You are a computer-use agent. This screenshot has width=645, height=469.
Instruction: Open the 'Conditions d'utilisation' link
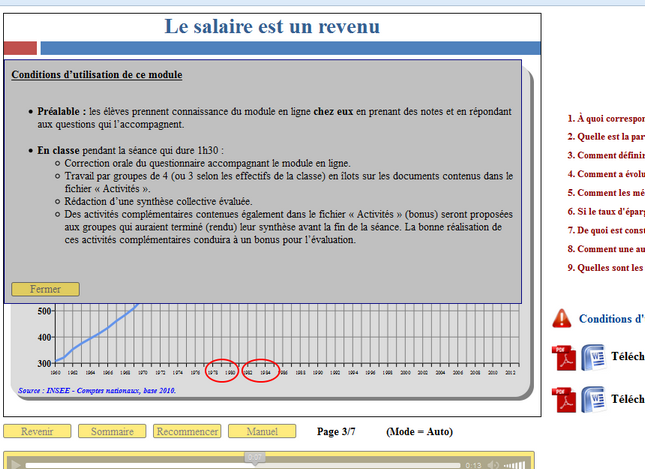[x=611, y=320]
